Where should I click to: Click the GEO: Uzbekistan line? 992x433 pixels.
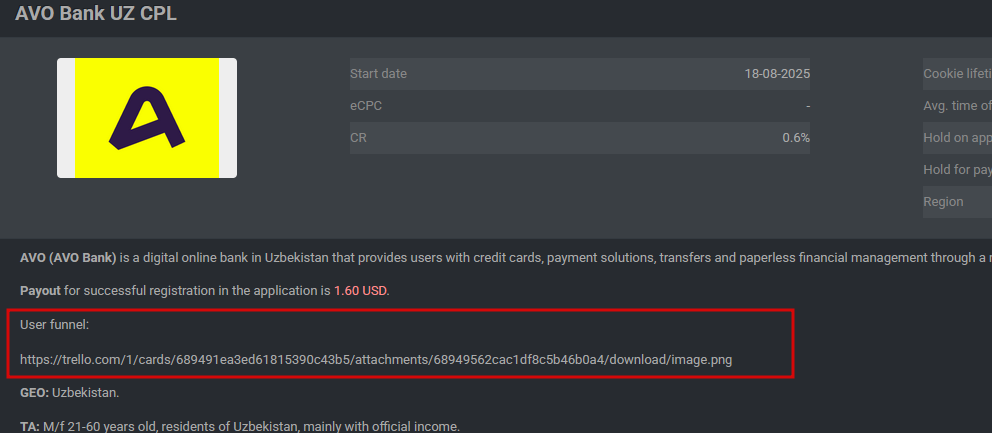tap(69, 392)
